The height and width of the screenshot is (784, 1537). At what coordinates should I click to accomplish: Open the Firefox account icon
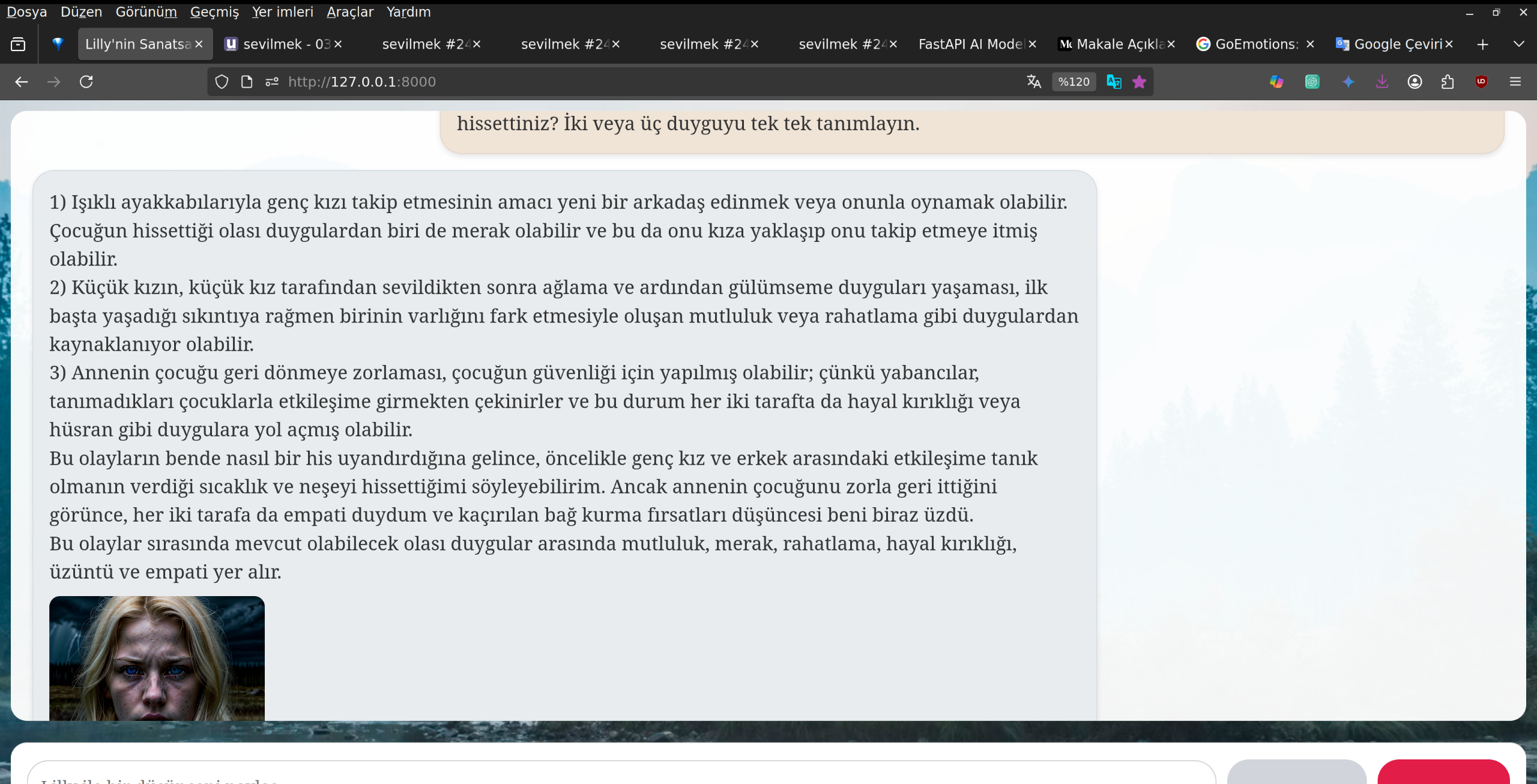(1415, 82)
